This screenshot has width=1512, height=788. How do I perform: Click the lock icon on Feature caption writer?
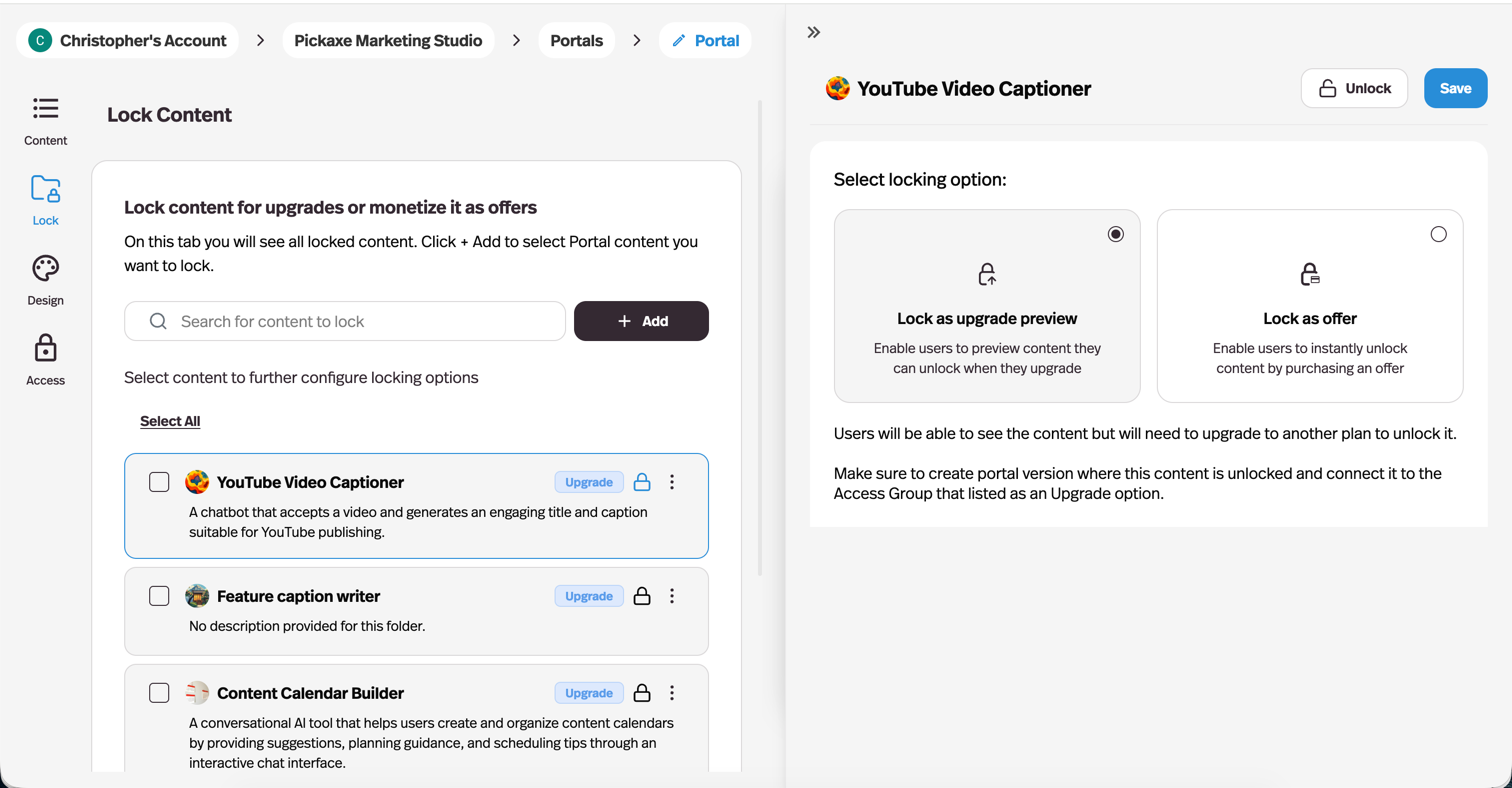pos(642,595)
